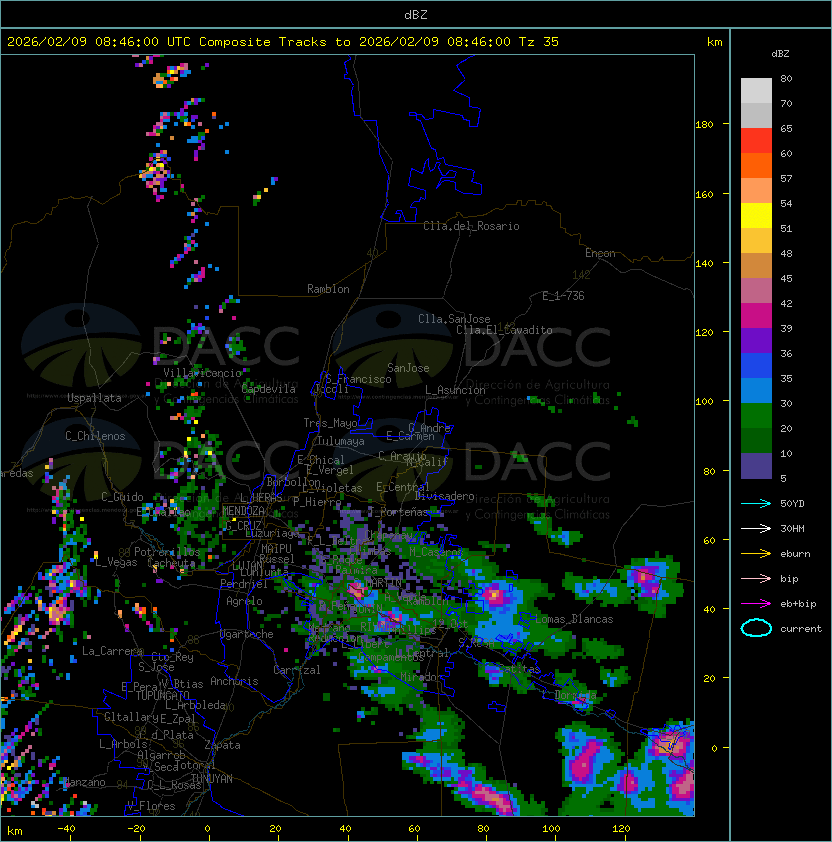Select the 'Ugarteche' place label
Screen dimensions: 832x842
pyautogui.click(x=247, y=634)
